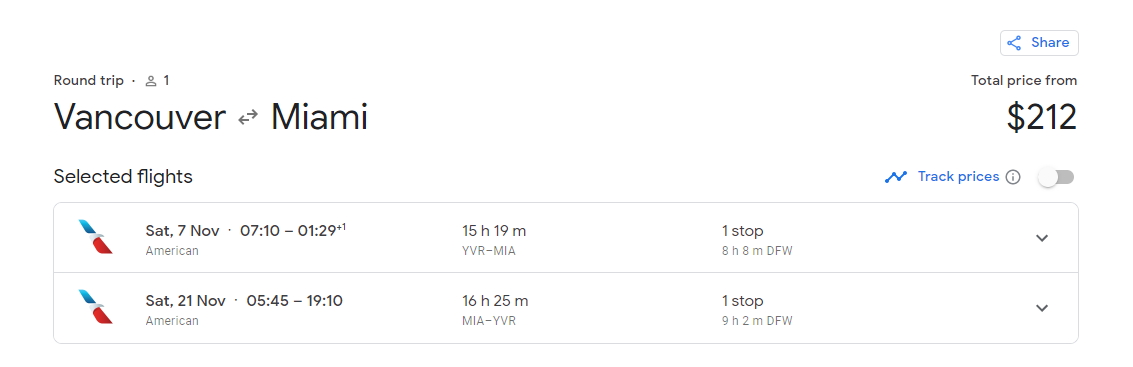
Task: Click the passenger count person icon
Action: click(151, 81)
